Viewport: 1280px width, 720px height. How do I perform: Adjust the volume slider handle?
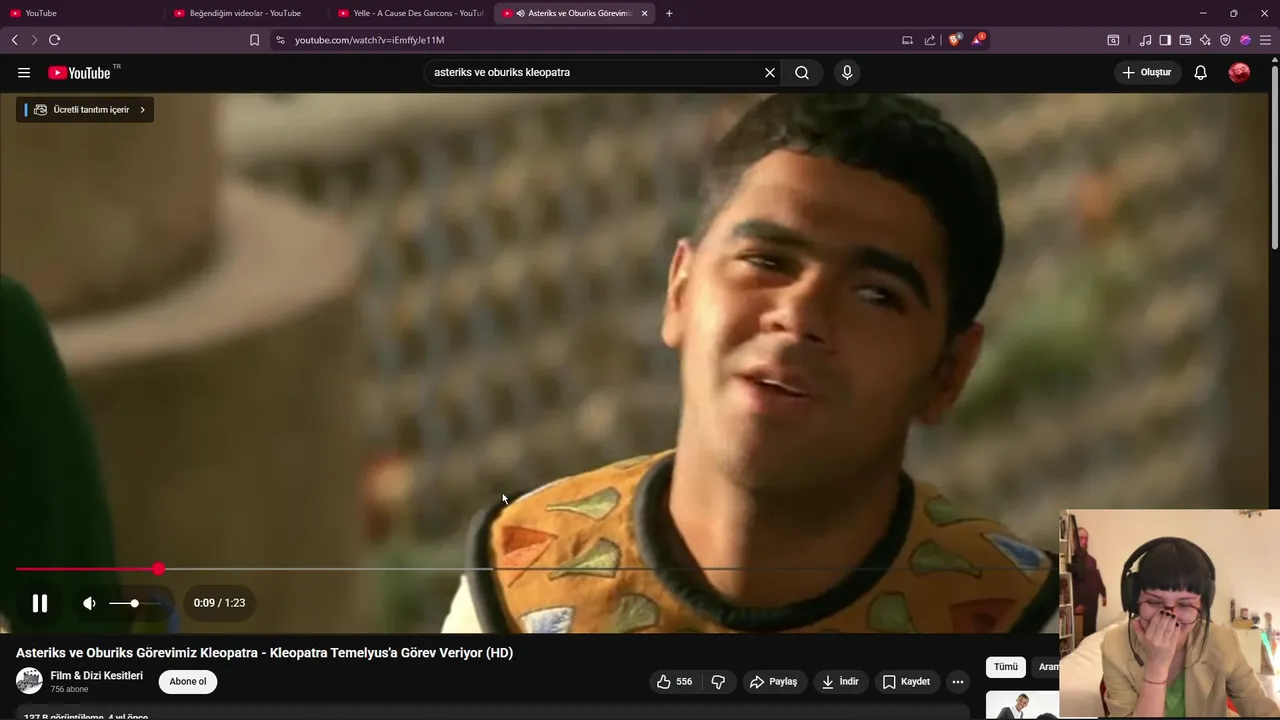(134, 603)
